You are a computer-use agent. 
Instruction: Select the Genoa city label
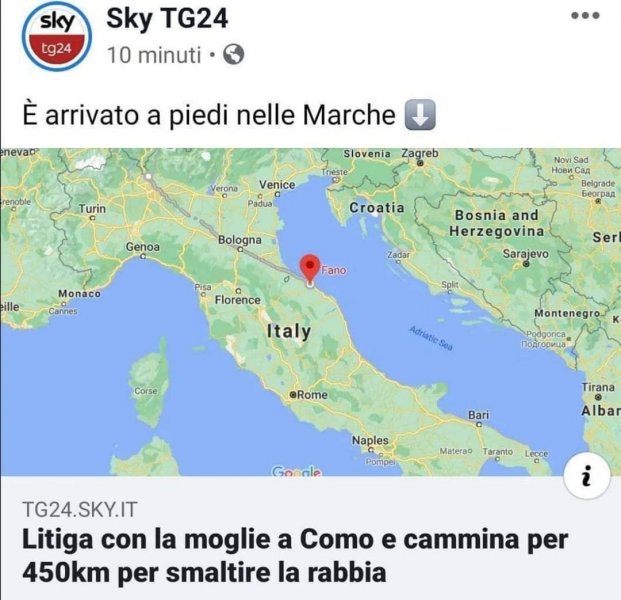tap(143, 247)
